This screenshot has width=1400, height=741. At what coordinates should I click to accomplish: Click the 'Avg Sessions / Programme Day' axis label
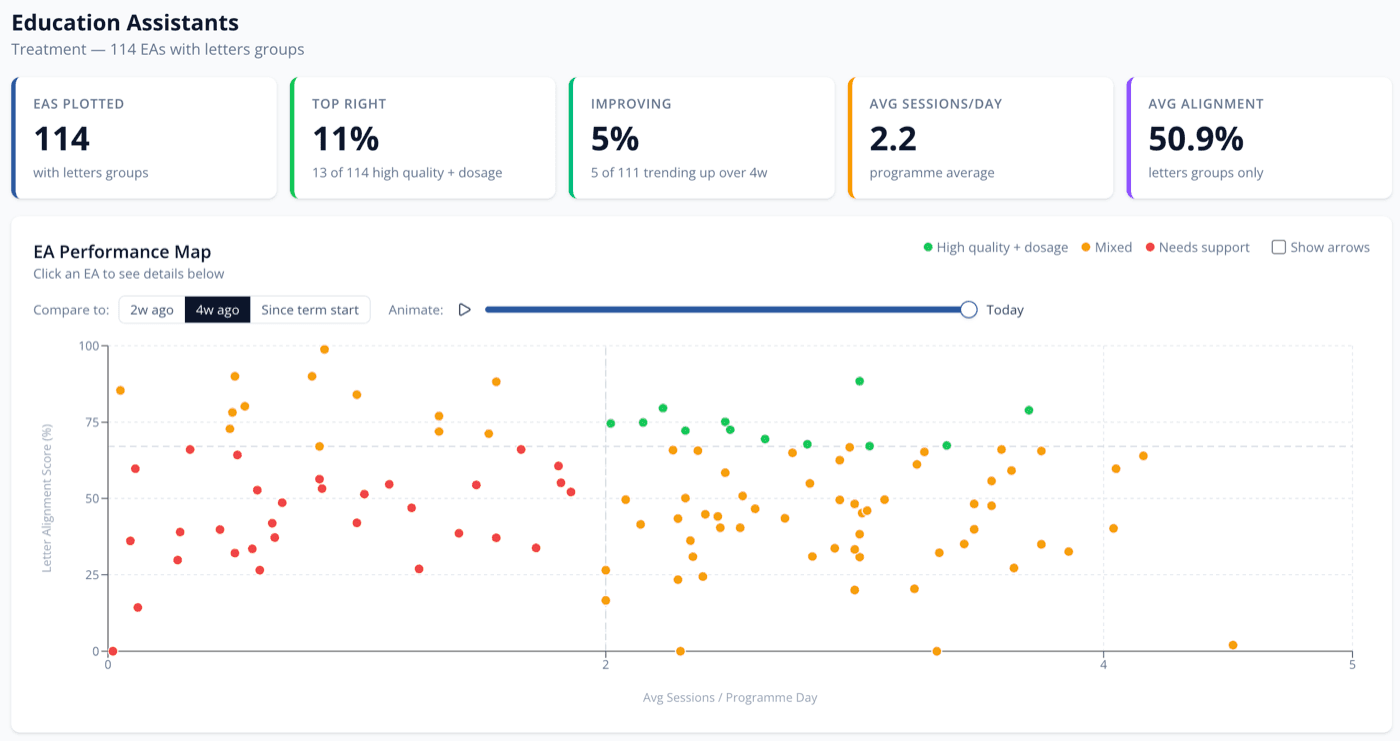pos(730,698)
